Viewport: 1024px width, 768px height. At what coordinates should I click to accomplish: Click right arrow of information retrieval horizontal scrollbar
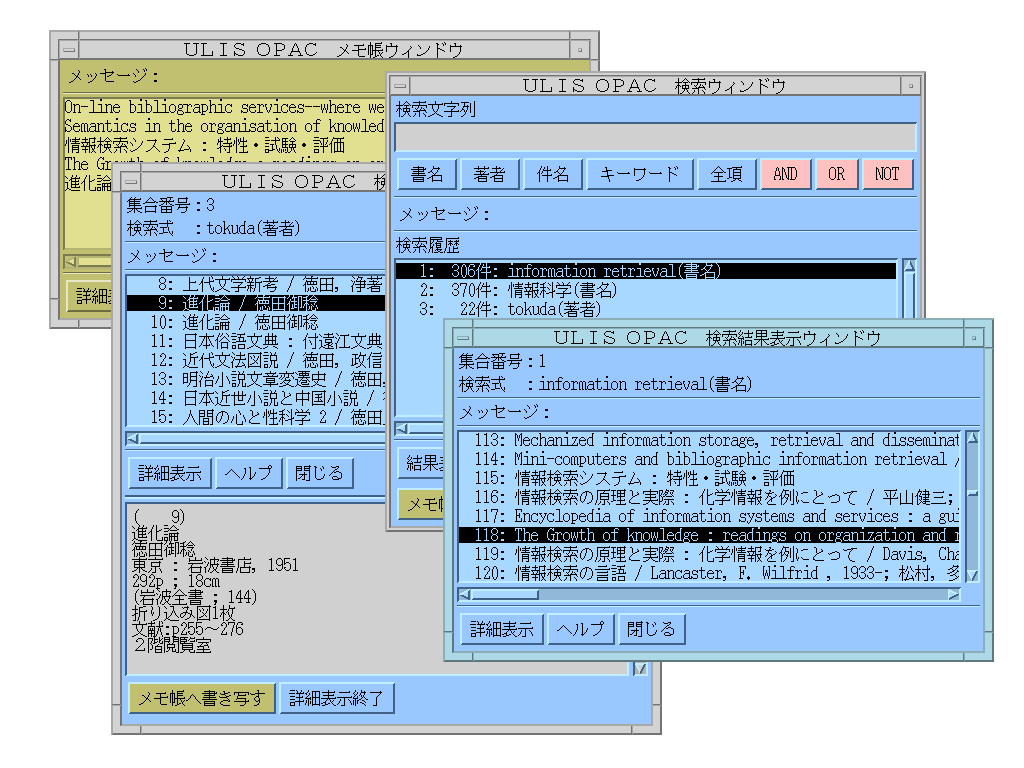point(954,594)
